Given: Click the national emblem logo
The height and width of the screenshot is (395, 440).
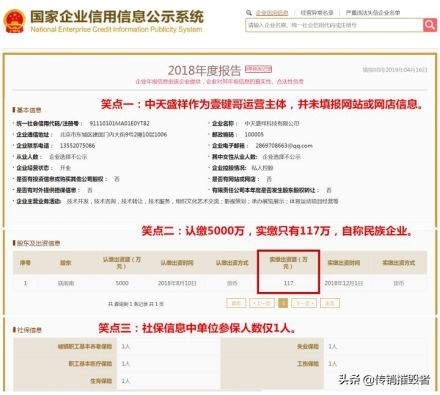Looking at the screenshot, I should point(14,21).
